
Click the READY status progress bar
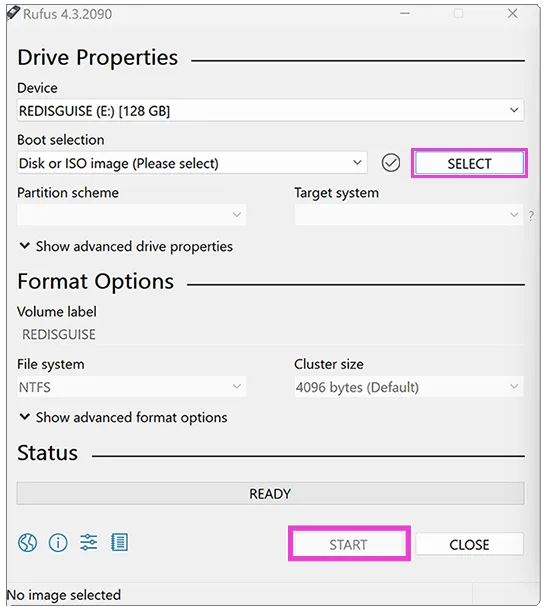click(270, 493)
